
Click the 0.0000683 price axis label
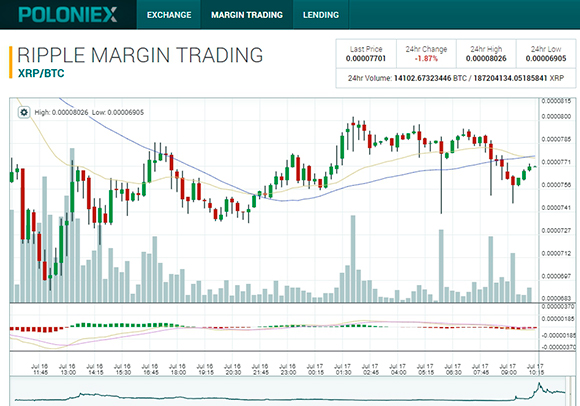(x=556, y=298)
